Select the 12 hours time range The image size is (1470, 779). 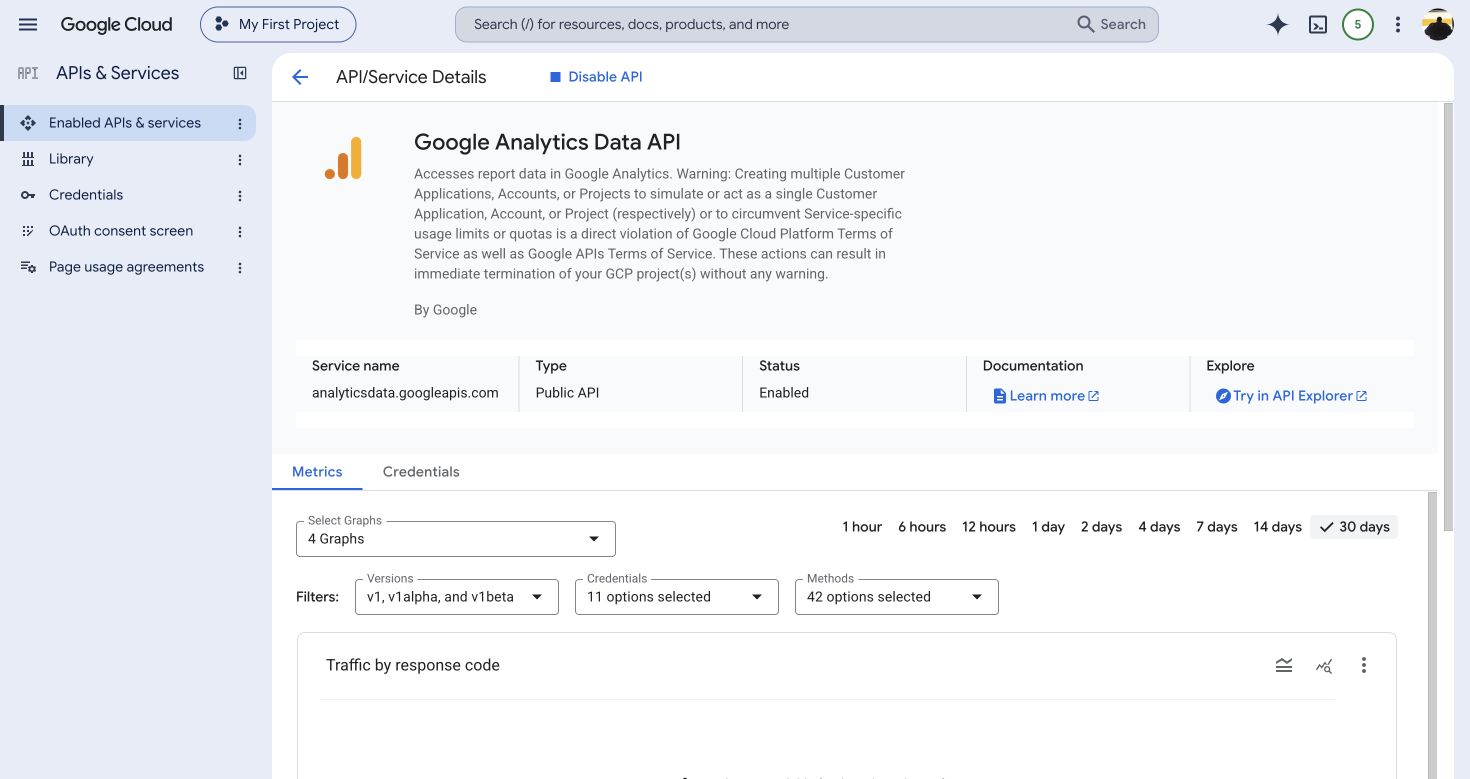point(989,527)
